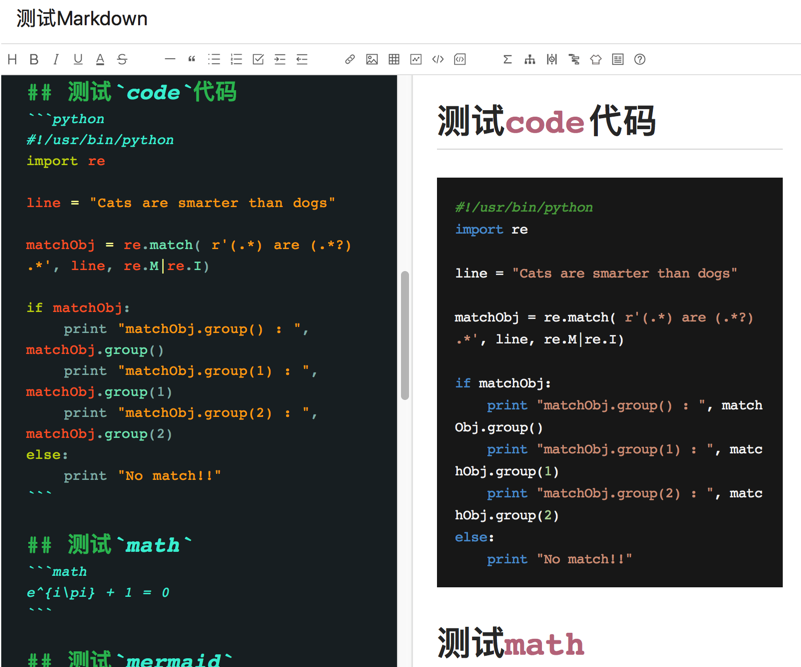Click the 测试math preview heading

[511, 644]
